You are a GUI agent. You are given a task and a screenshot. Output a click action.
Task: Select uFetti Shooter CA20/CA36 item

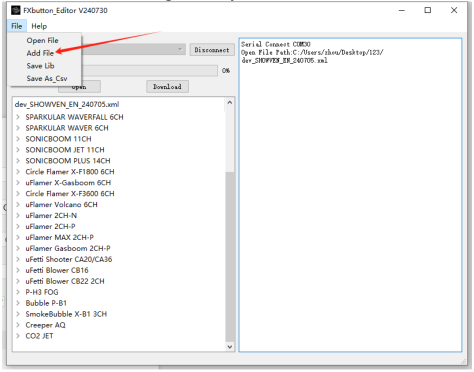pyautogui.click(x=69, y=259)
